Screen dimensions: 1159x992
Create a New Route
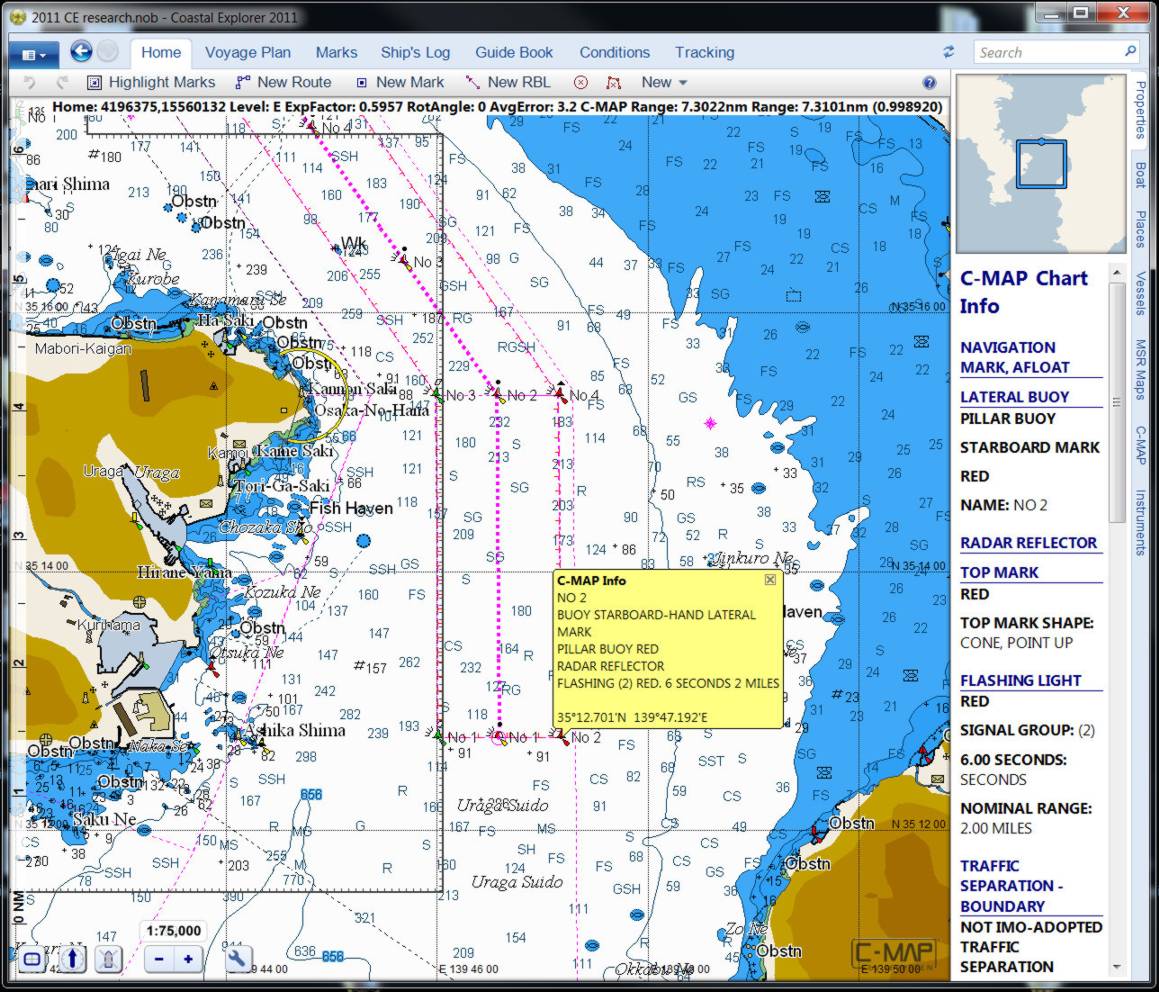click(x=283, y=82)
